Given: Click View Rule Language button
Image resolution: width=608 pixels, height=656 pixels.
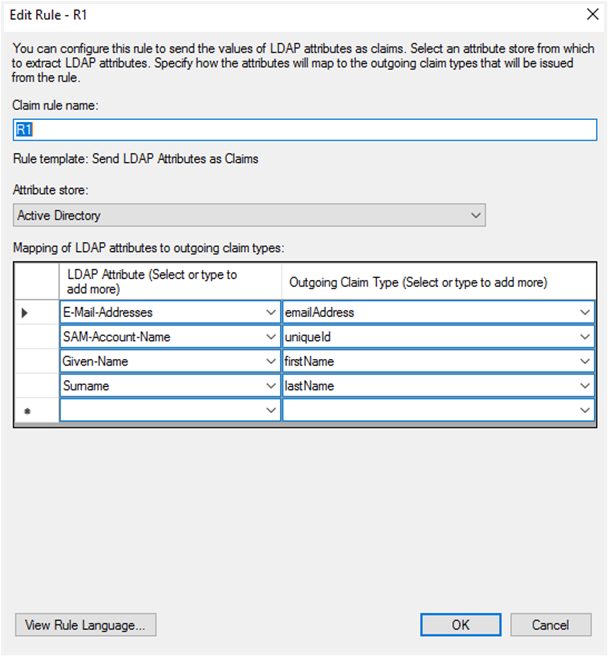Looking at the screenshot, I should point(85,625).
